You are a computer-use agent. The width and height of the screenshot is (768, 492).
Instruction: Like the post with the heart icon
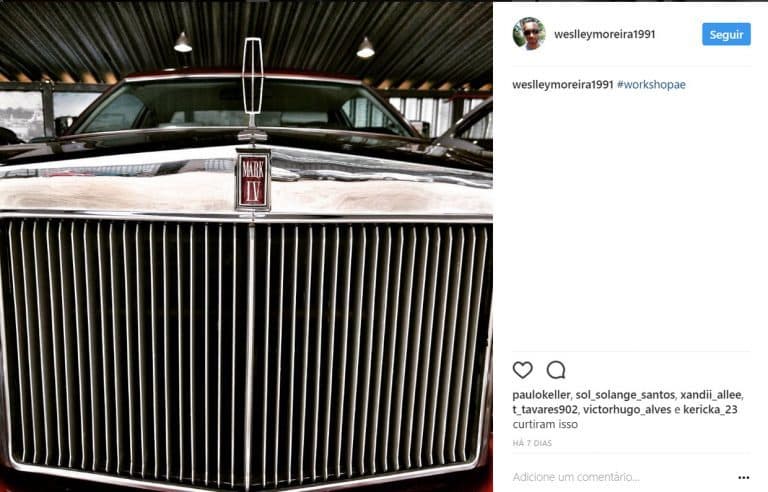tap(522, 370)
